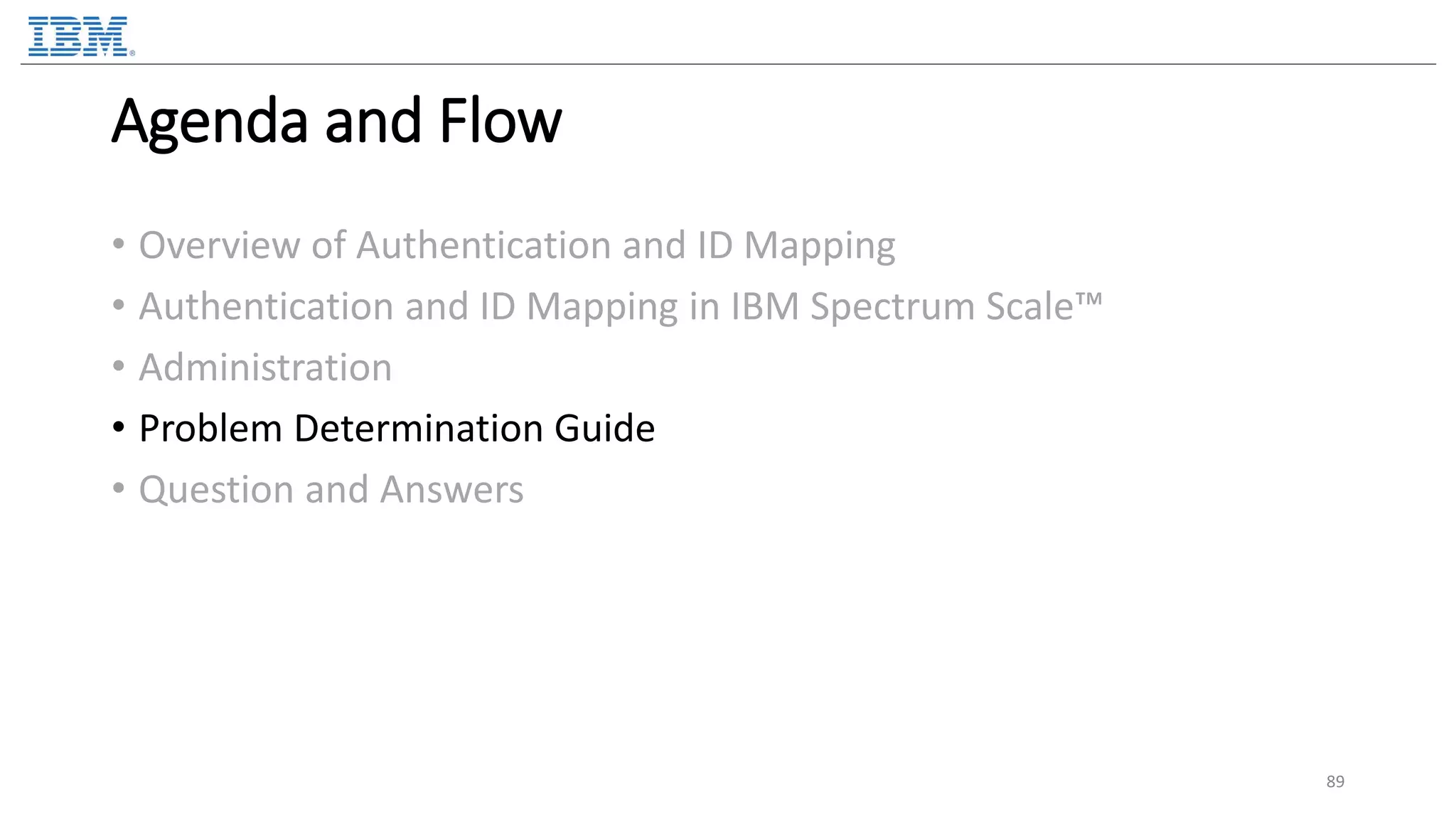1456x819 pixels.
Task: Select the highlighted "Problem Determination Guide" item
Action: tap(397, 428)
